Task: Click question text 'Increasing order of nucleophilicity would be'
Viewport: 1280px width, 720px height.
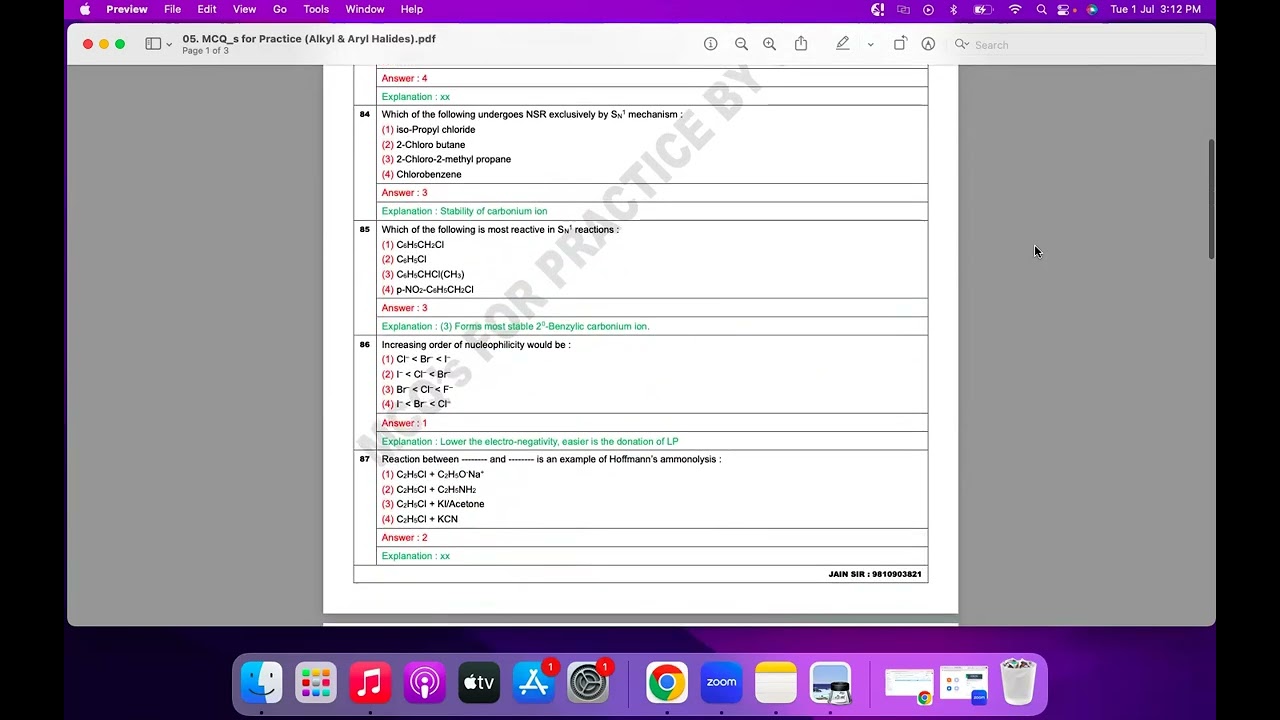Action: pyautogui.click(x=475, y=345)
